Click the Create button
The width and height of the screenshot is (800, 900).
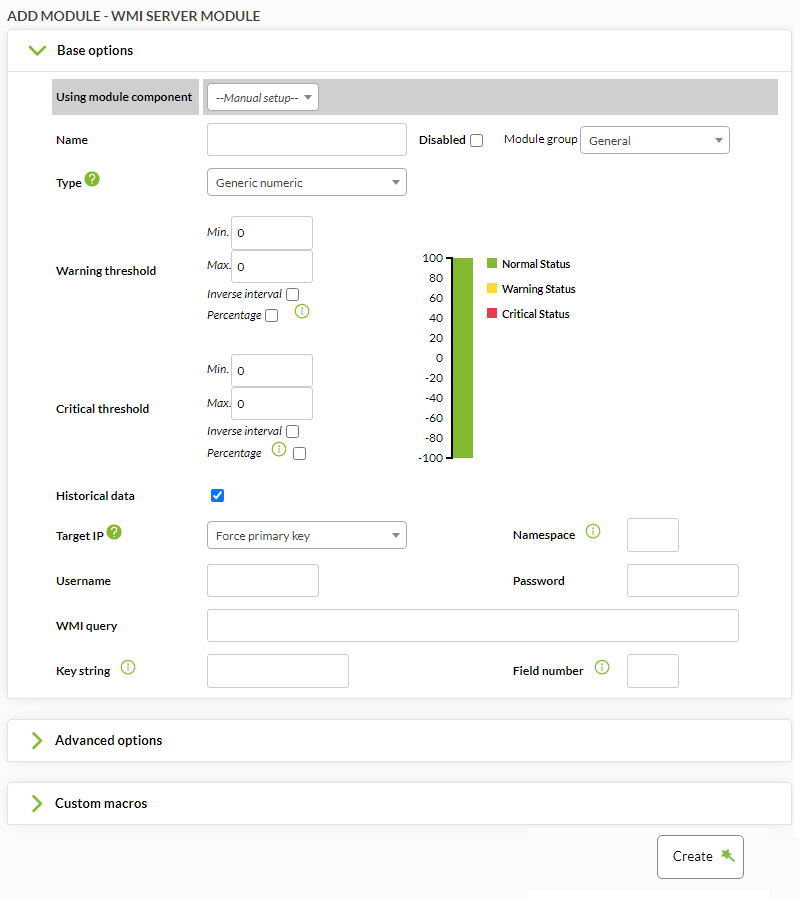(700, 857)
